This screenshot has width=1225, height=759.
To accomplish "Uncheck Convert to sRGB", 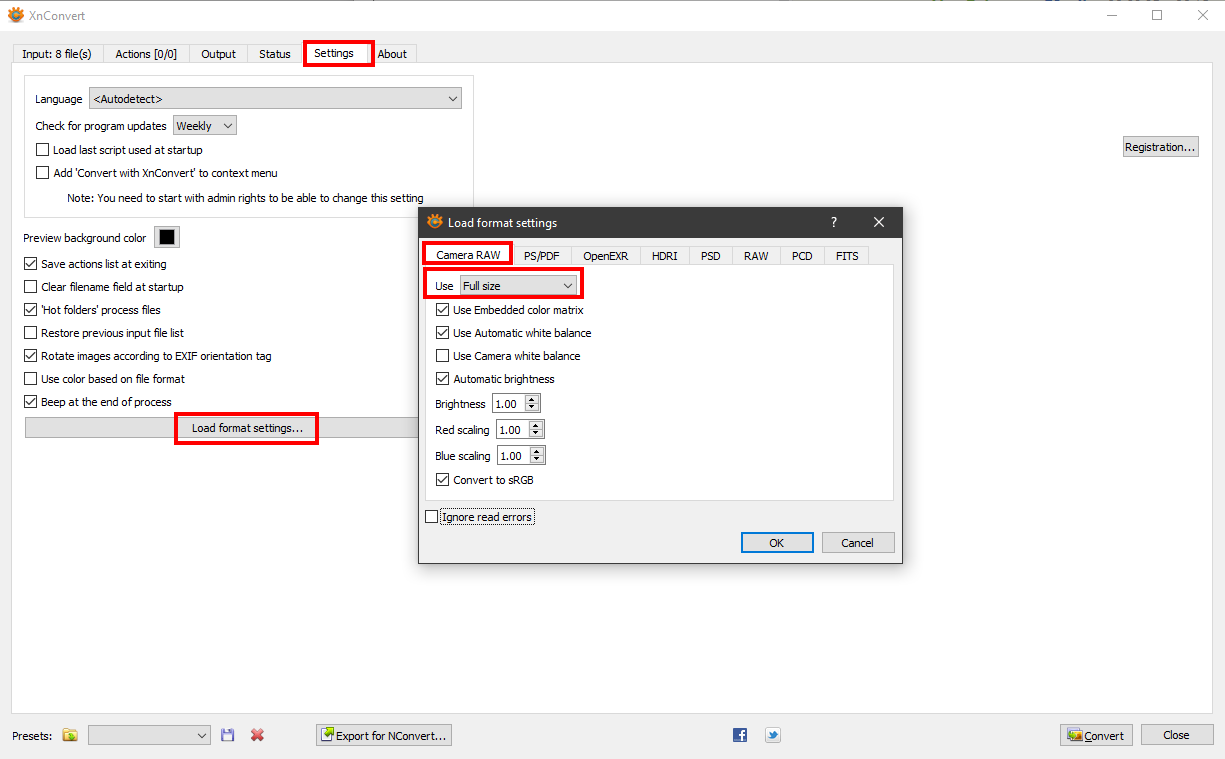I will tap(443, 480).
